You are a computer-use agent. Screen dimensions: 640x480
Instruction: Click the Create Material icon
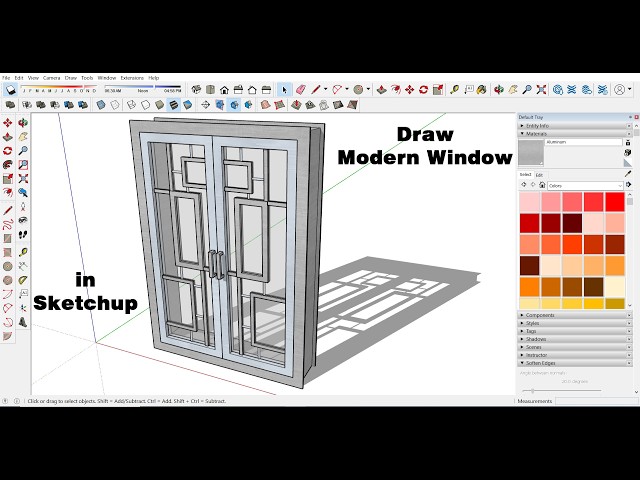click(628, 152)
